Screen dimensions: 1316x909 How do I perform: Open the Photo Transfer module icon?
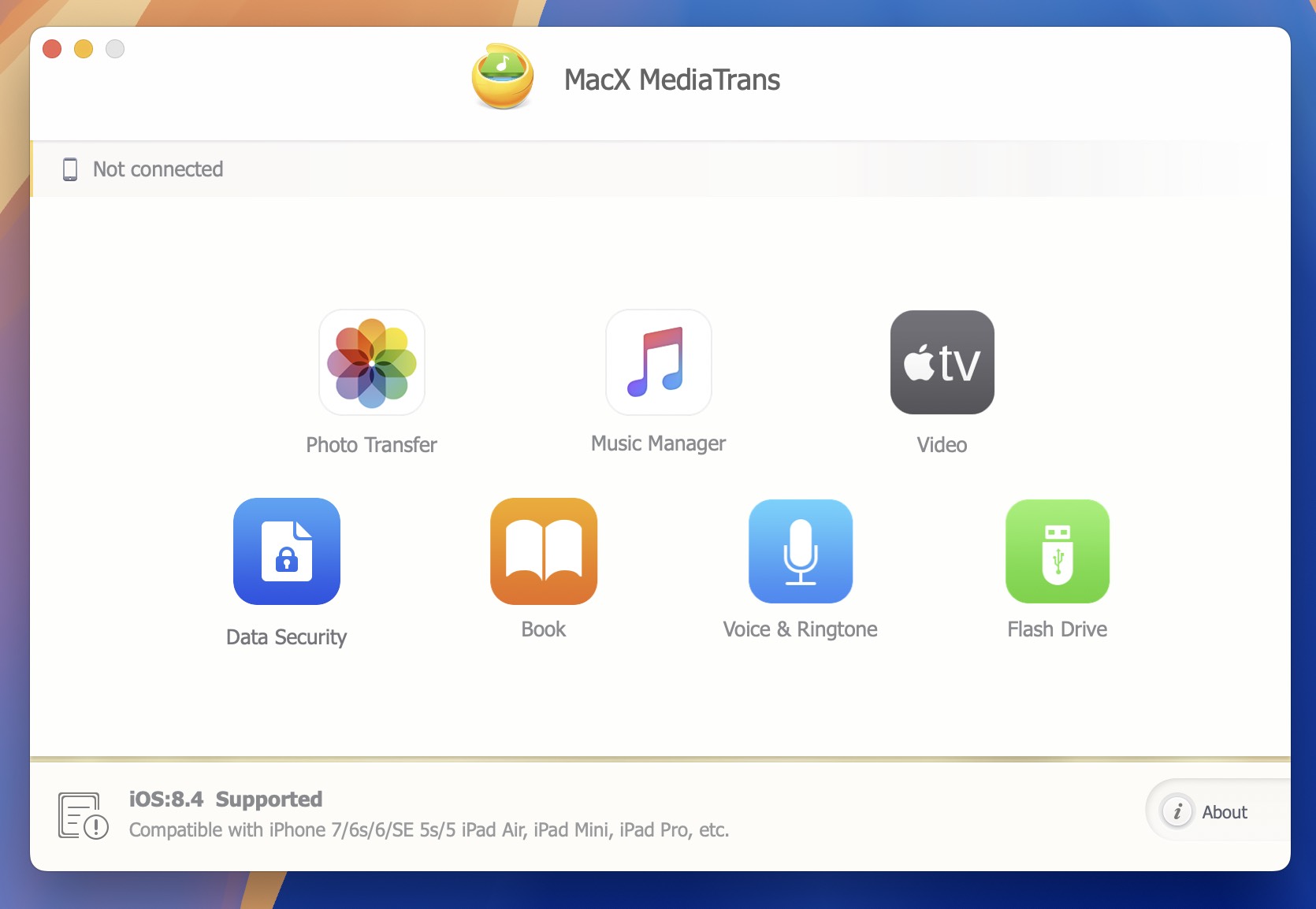[x=372, y=362]
